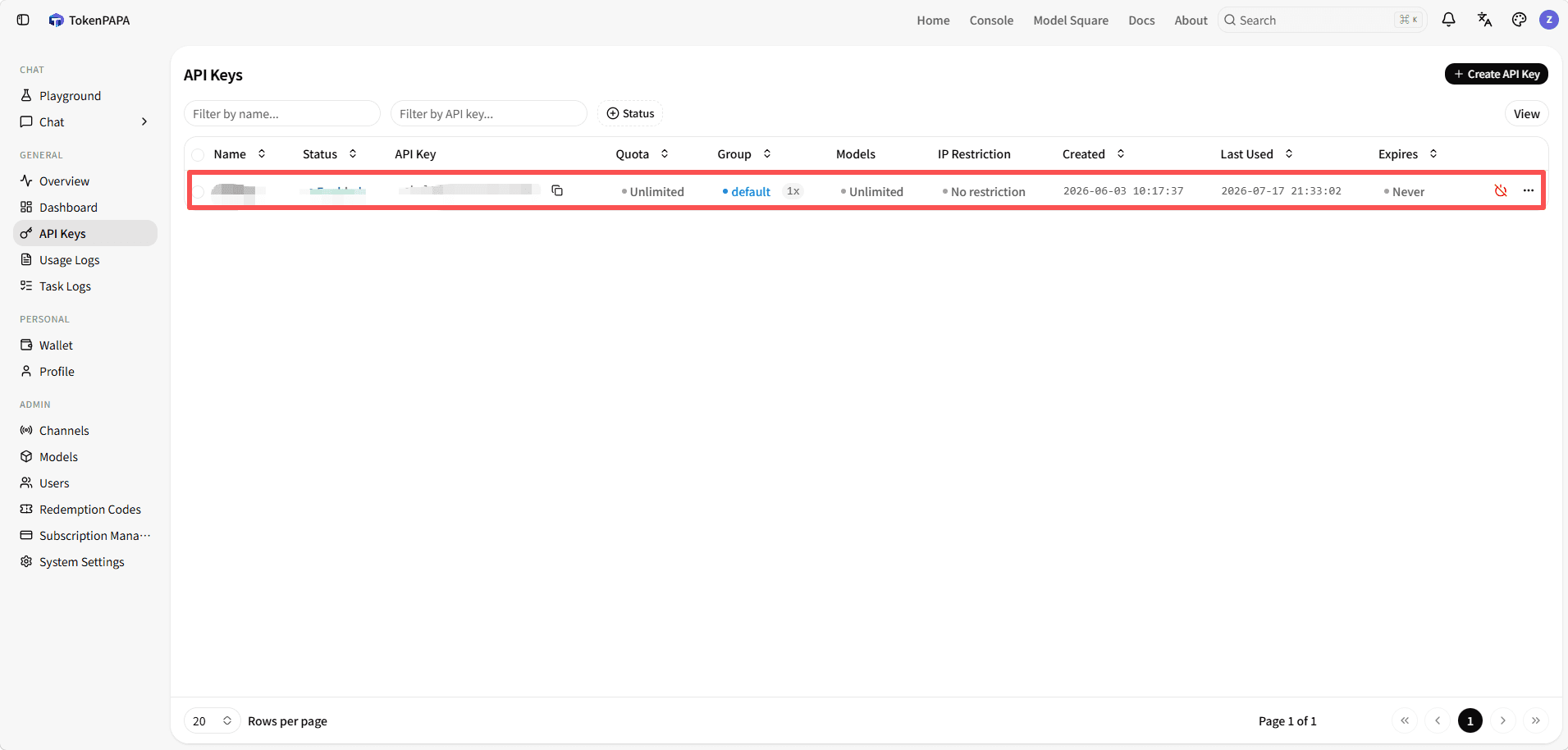Go to Docs in top navigation
Viewport: 1568px width, 750px height.
[1141, 20]
